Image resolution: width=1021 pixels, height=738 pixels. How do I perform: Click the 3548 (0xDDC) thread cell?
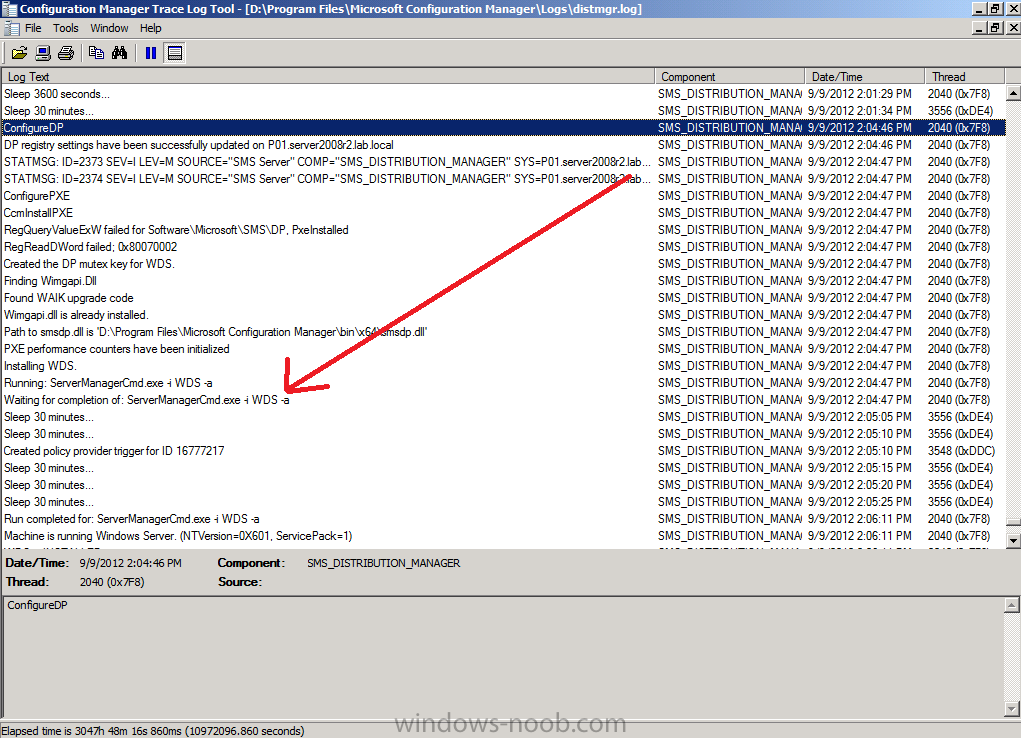click(961, 451)
